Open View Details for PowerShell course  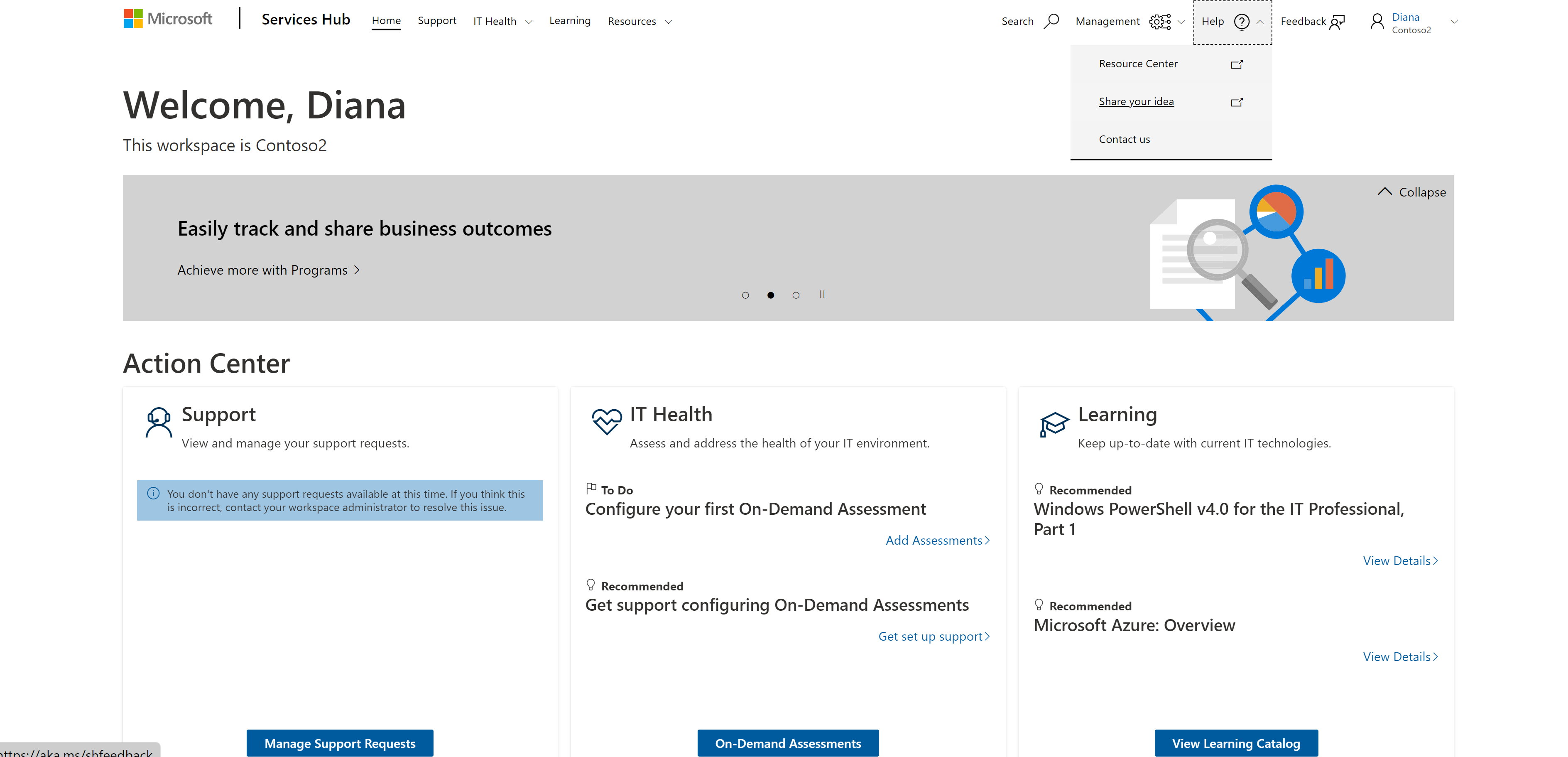click(x=1400, y=561)
